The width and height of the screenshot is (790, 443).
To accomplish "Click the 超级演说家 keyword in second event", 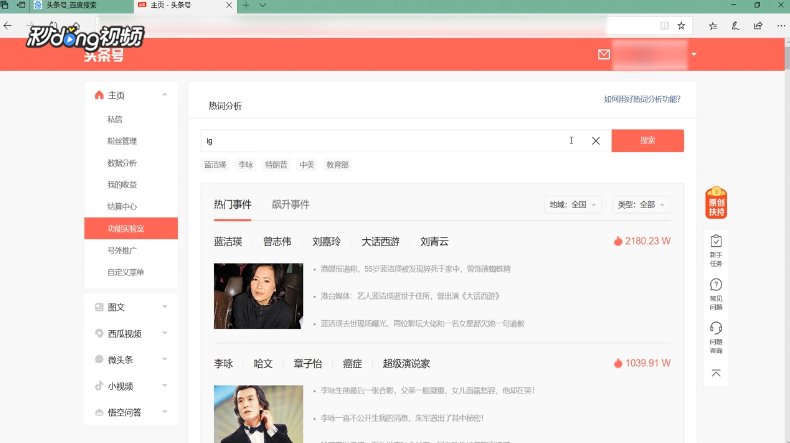I will (406, 364).
